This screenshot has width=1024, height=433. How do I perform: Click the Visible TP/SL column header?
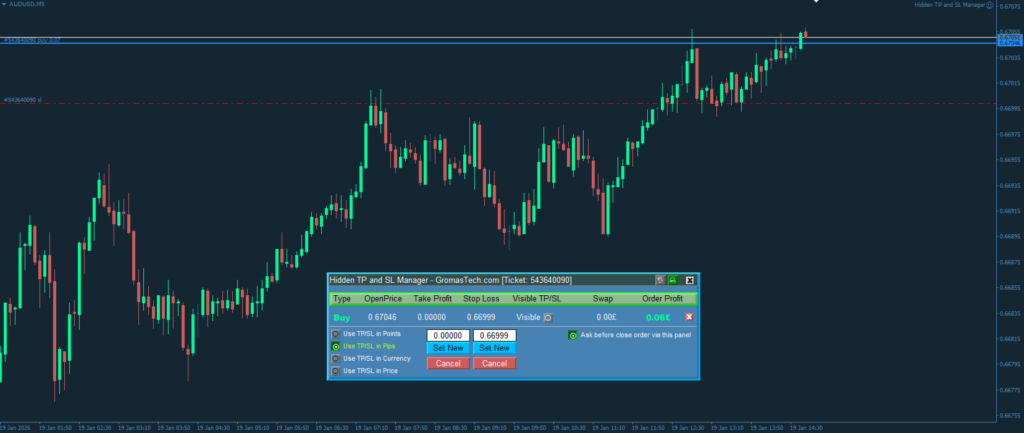tap(537, 299)
